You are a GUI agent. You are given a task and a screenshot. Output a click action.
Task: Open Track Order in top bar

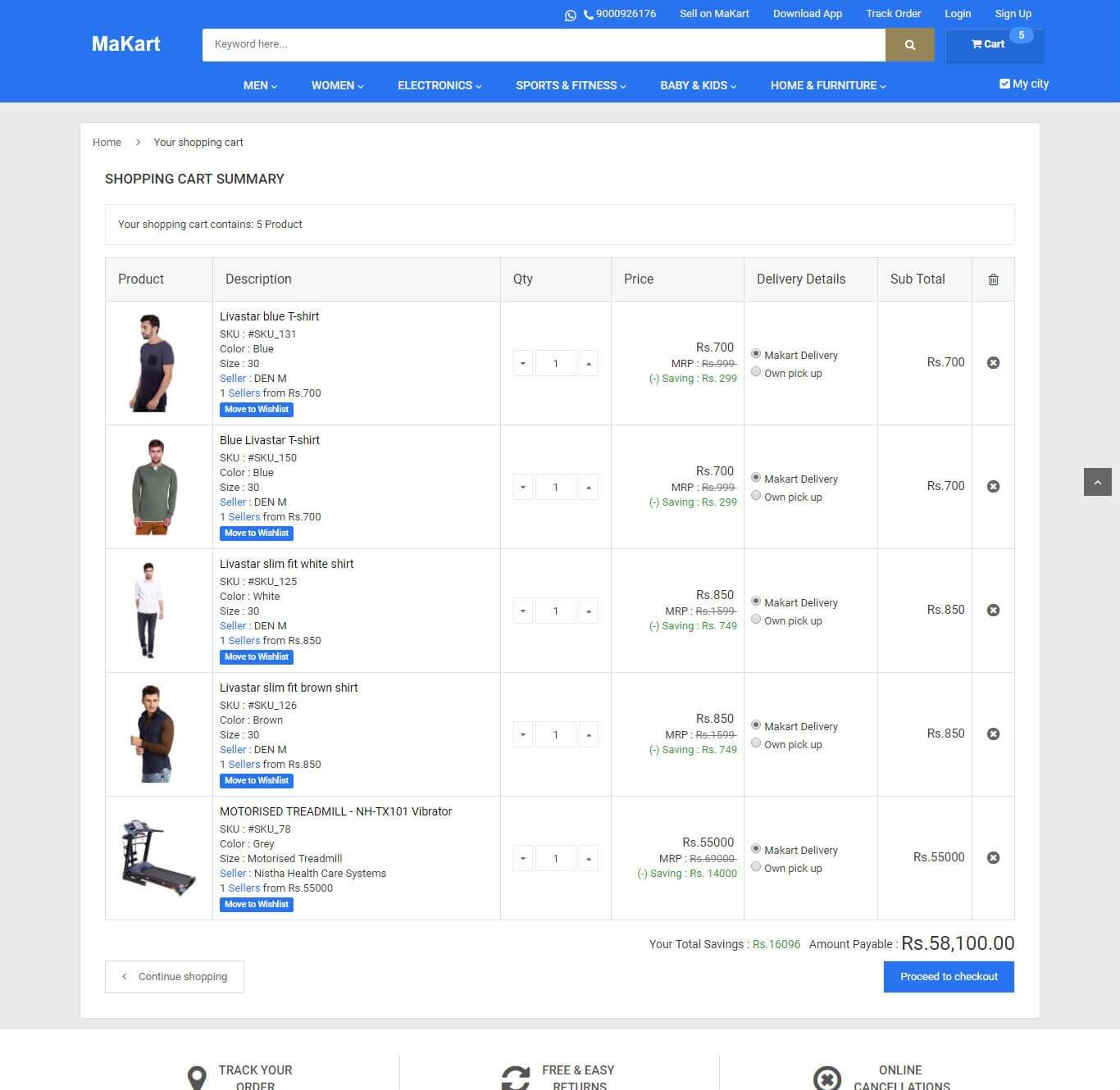tap(893, 14)
